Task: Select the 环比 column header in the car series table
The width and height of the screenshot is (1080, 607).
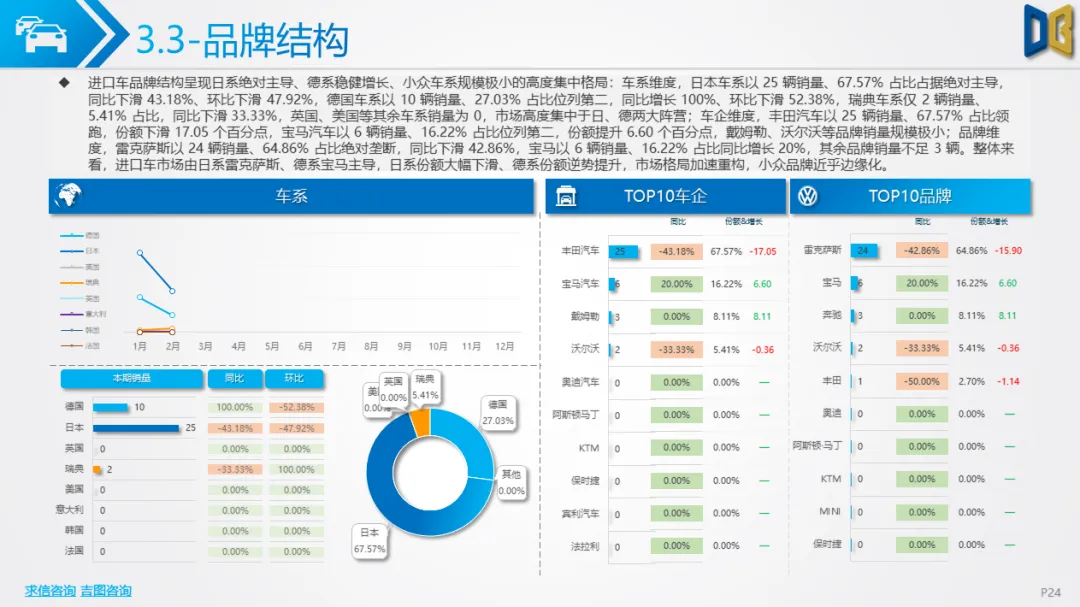Action: pos(293,380)
